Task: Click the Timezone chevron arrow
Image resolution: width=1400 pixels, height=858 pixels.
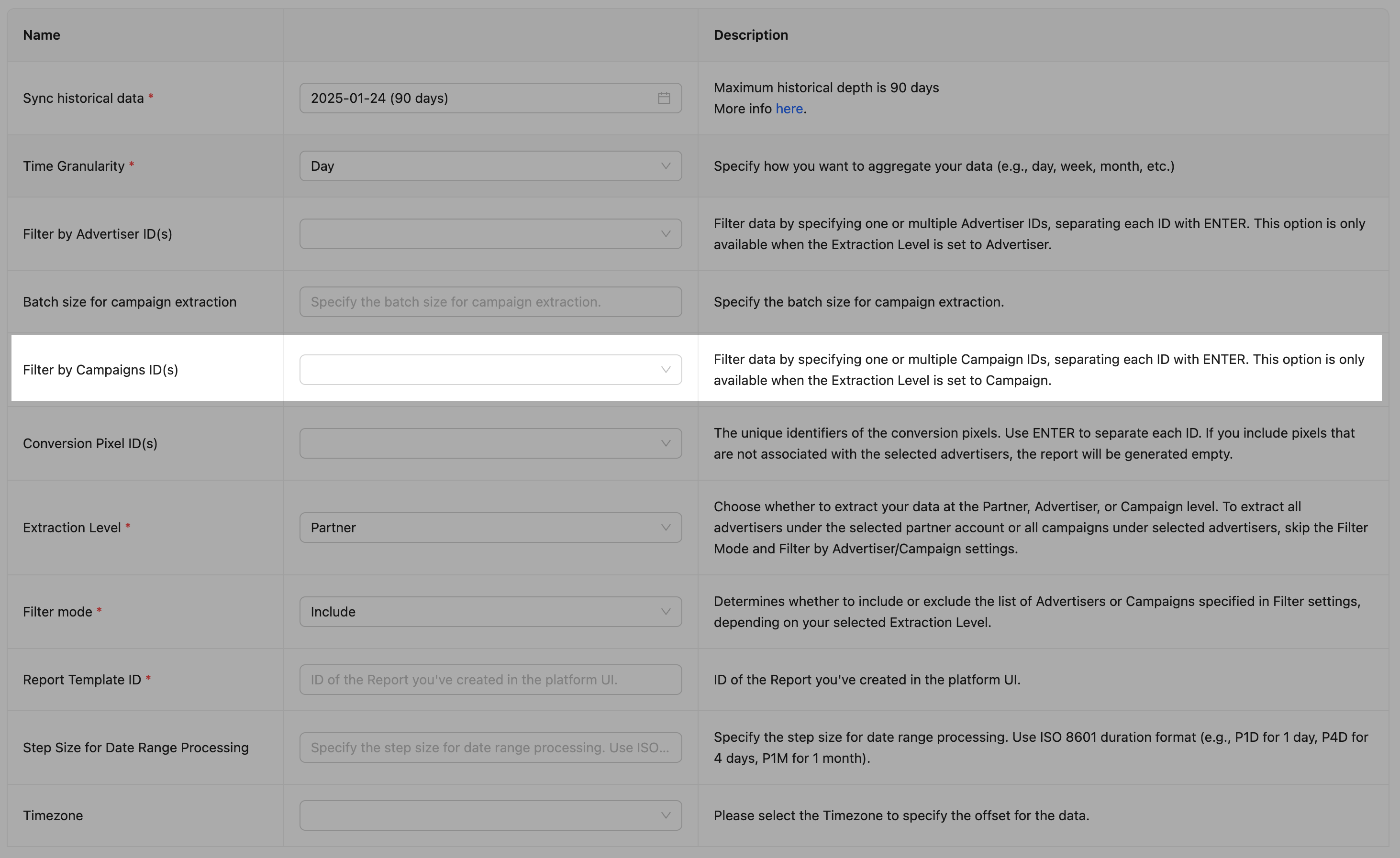Action: coord(666,815)
